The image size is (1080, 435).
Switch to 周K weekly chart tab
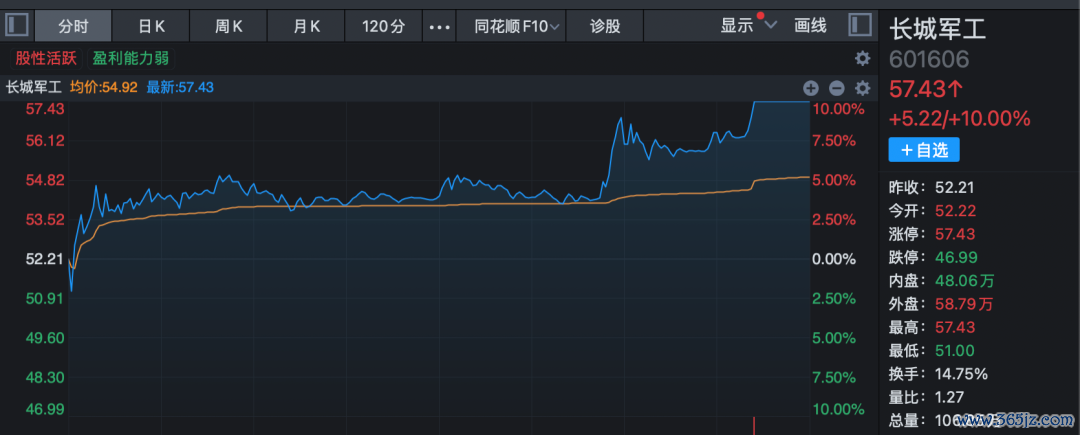(229, 27)
